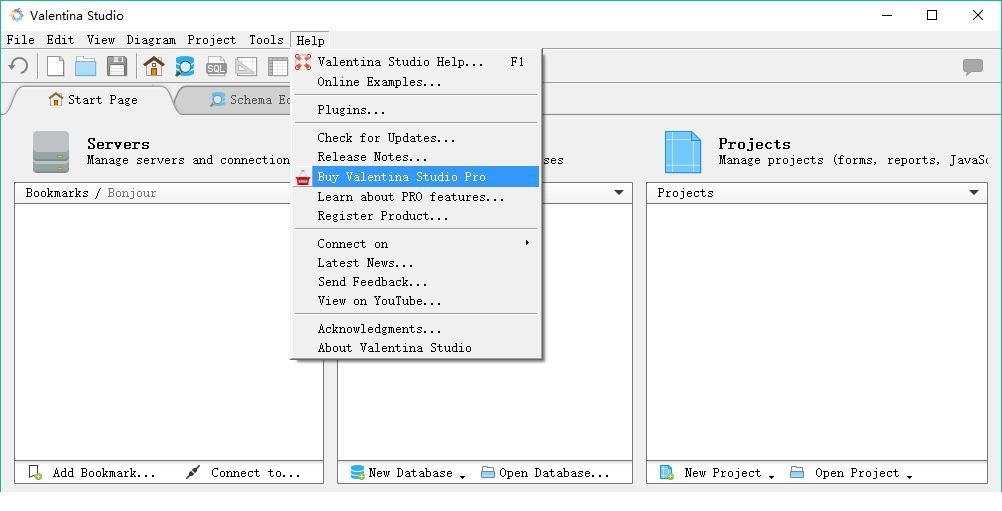Open the Diagram menu in menu bar
Screen dimensions: 1002x511
click(x=151, y=40)
